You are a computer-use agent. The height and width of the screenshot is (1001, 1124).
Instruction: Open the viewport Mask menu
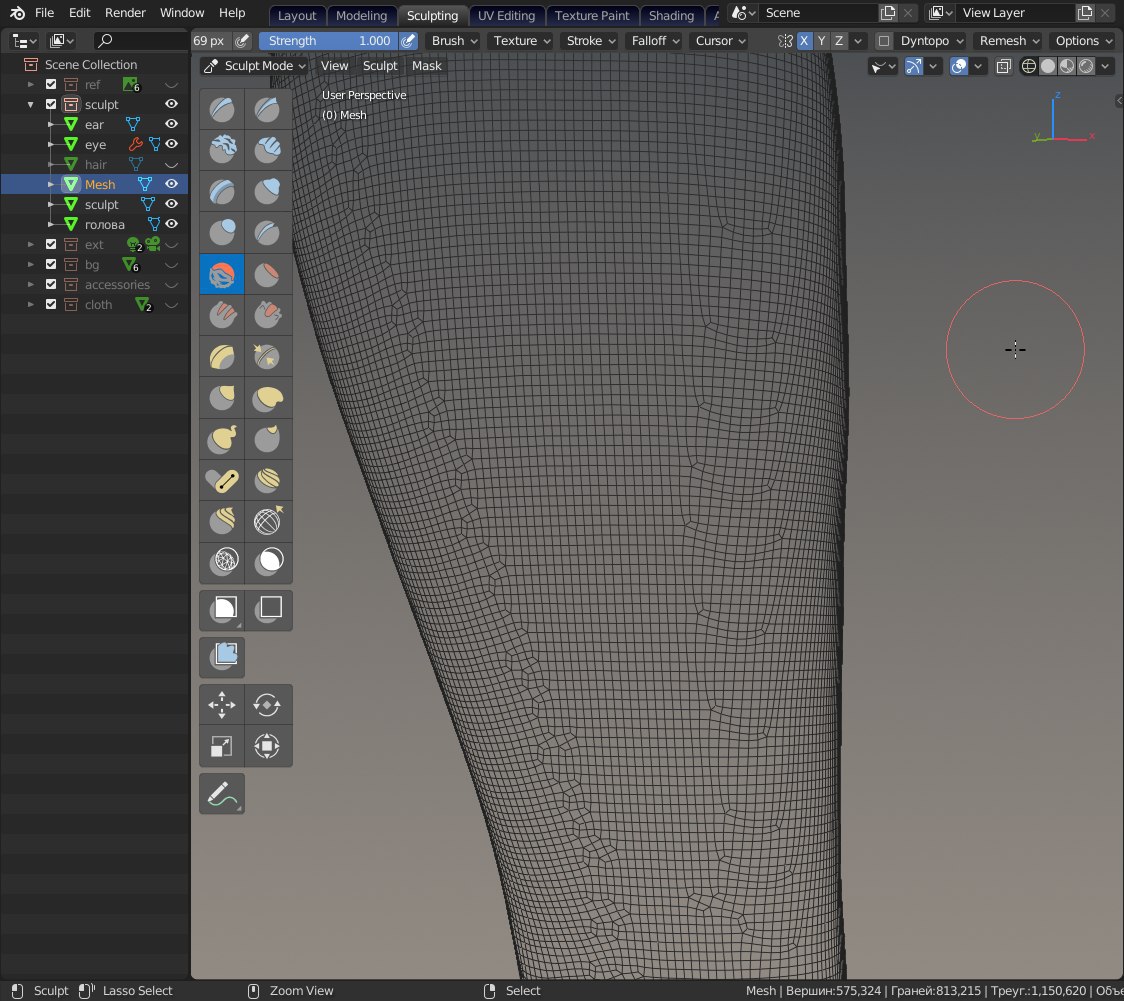coord(427,66)
